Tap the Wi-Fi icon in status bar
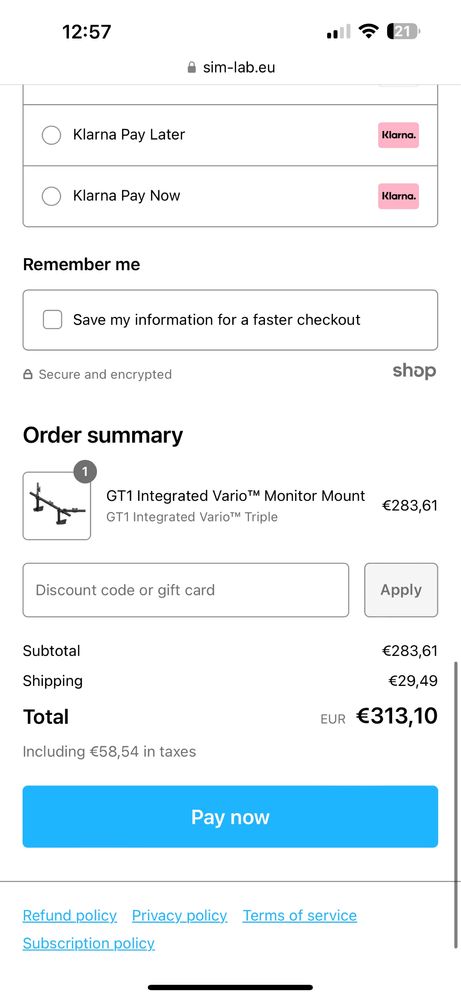 [x=368, y=31]
